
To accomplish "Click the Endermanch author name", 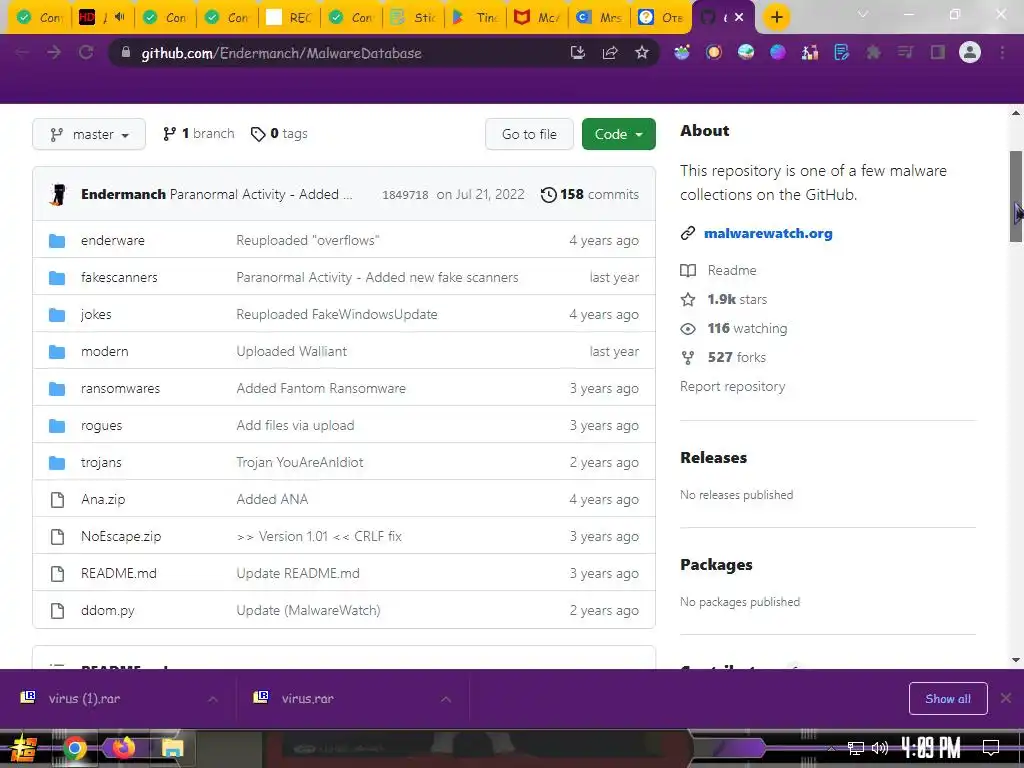I will tap(123, 195).
